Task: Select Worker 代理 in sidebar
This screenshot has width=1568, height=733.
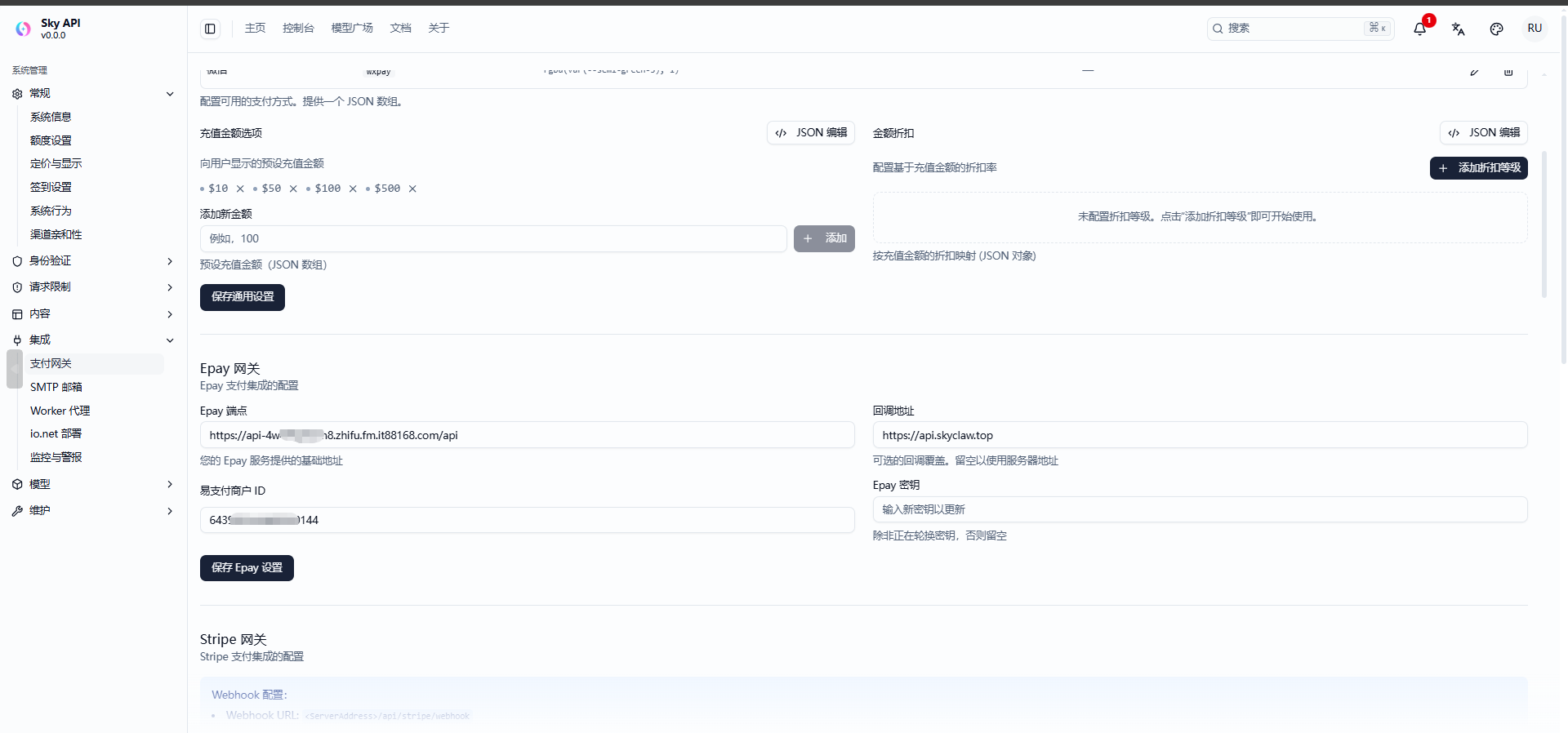Action: pos(60,411)
